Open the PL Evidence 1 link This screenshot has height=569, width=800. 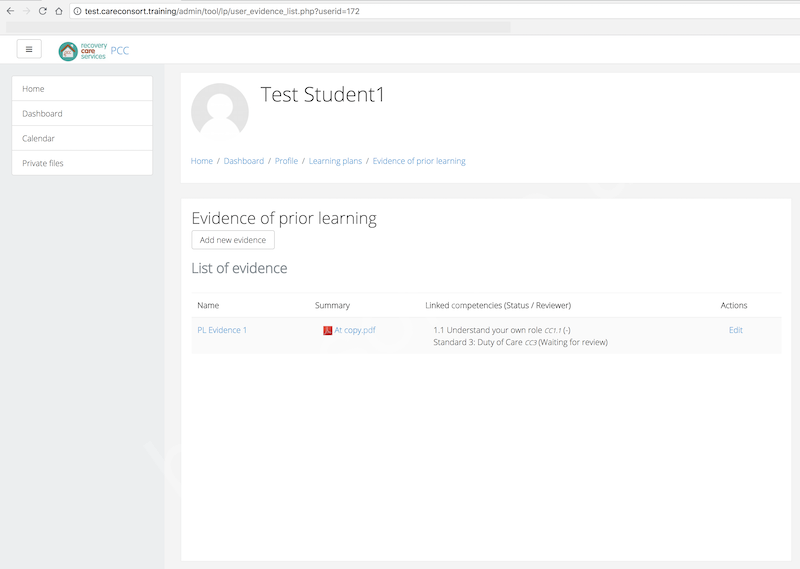222,330
